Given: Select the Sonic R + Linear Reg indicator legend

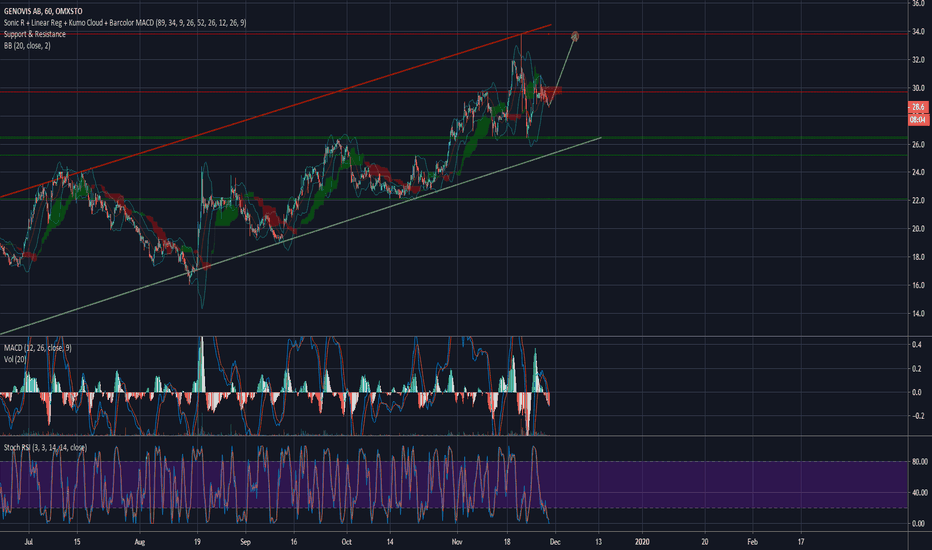Looking at the screenshot, I should pos(125,23).
